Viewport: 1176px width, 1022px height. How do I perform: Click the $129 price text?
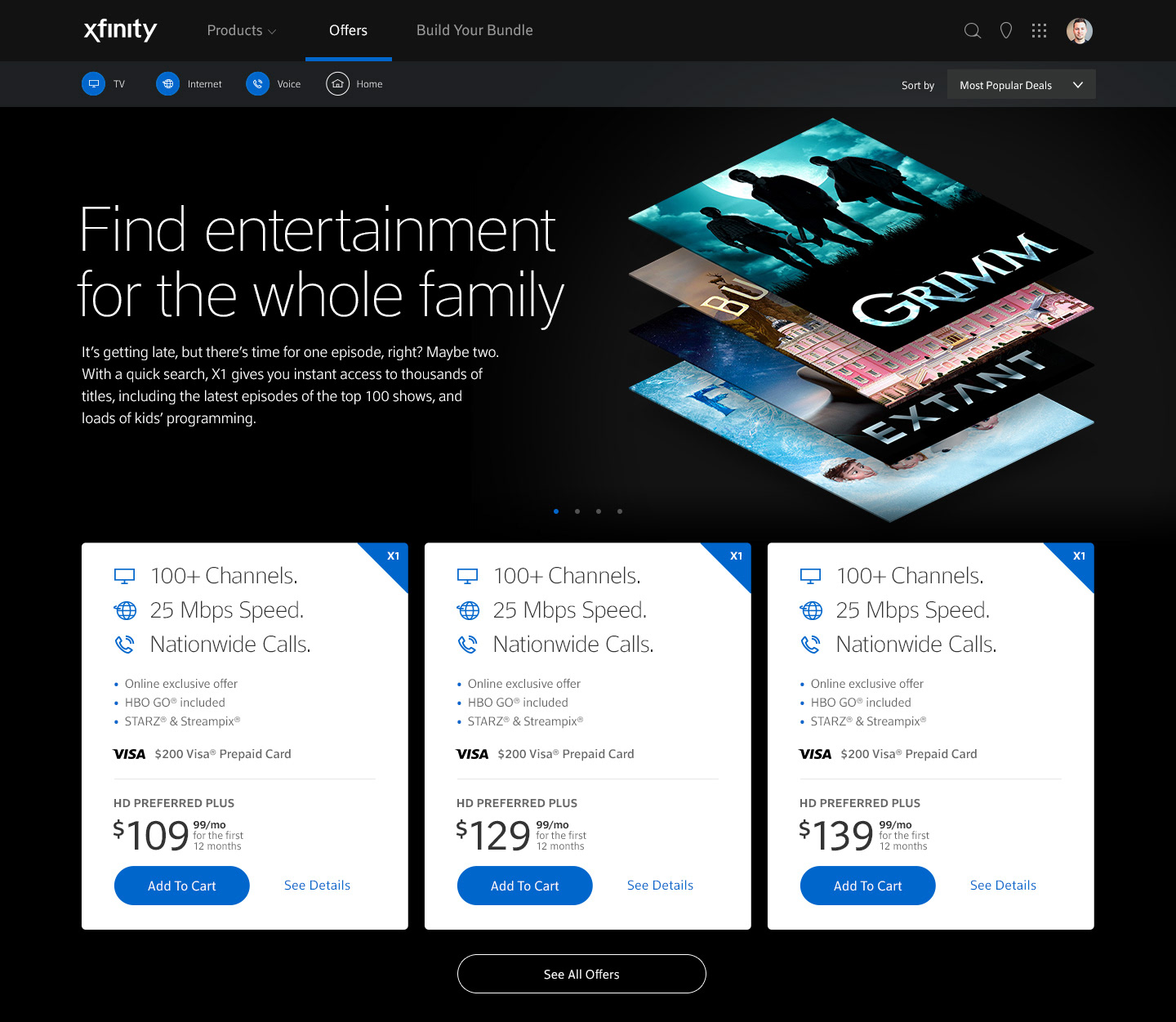click(x=494, y=835)
